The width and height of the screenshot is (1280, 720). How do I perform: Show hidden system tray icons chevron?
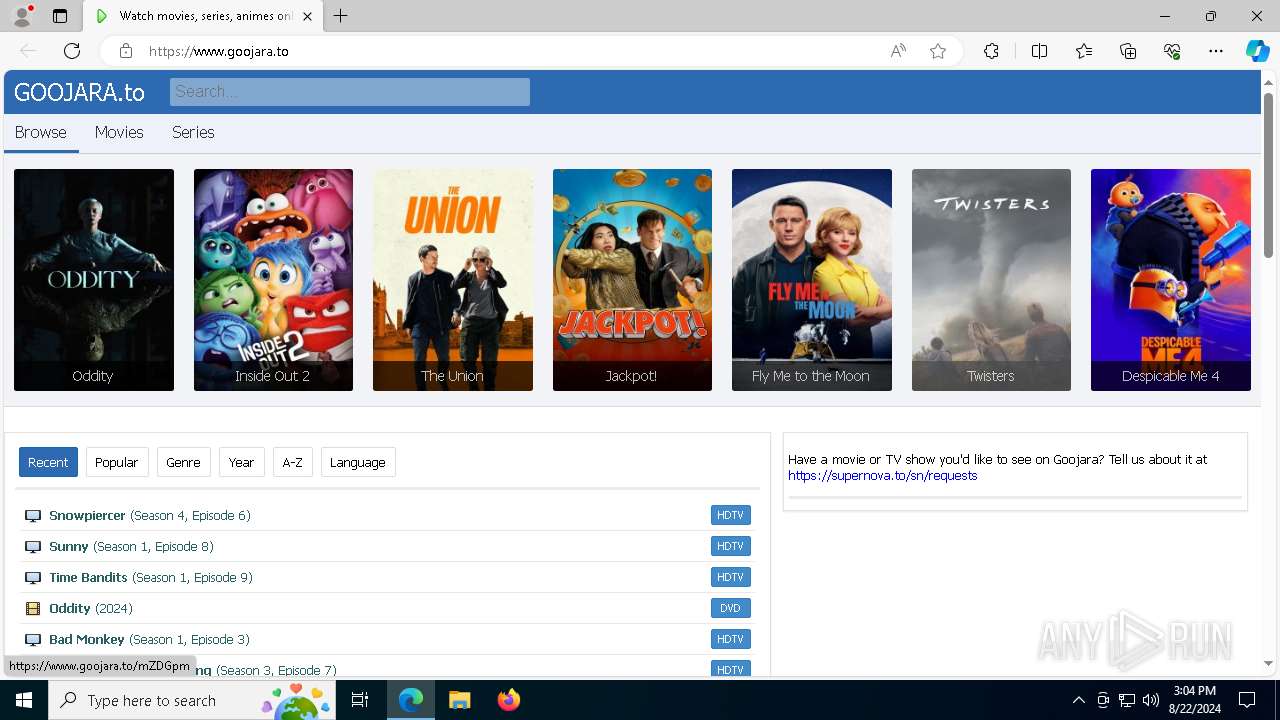coord(1078,700)
